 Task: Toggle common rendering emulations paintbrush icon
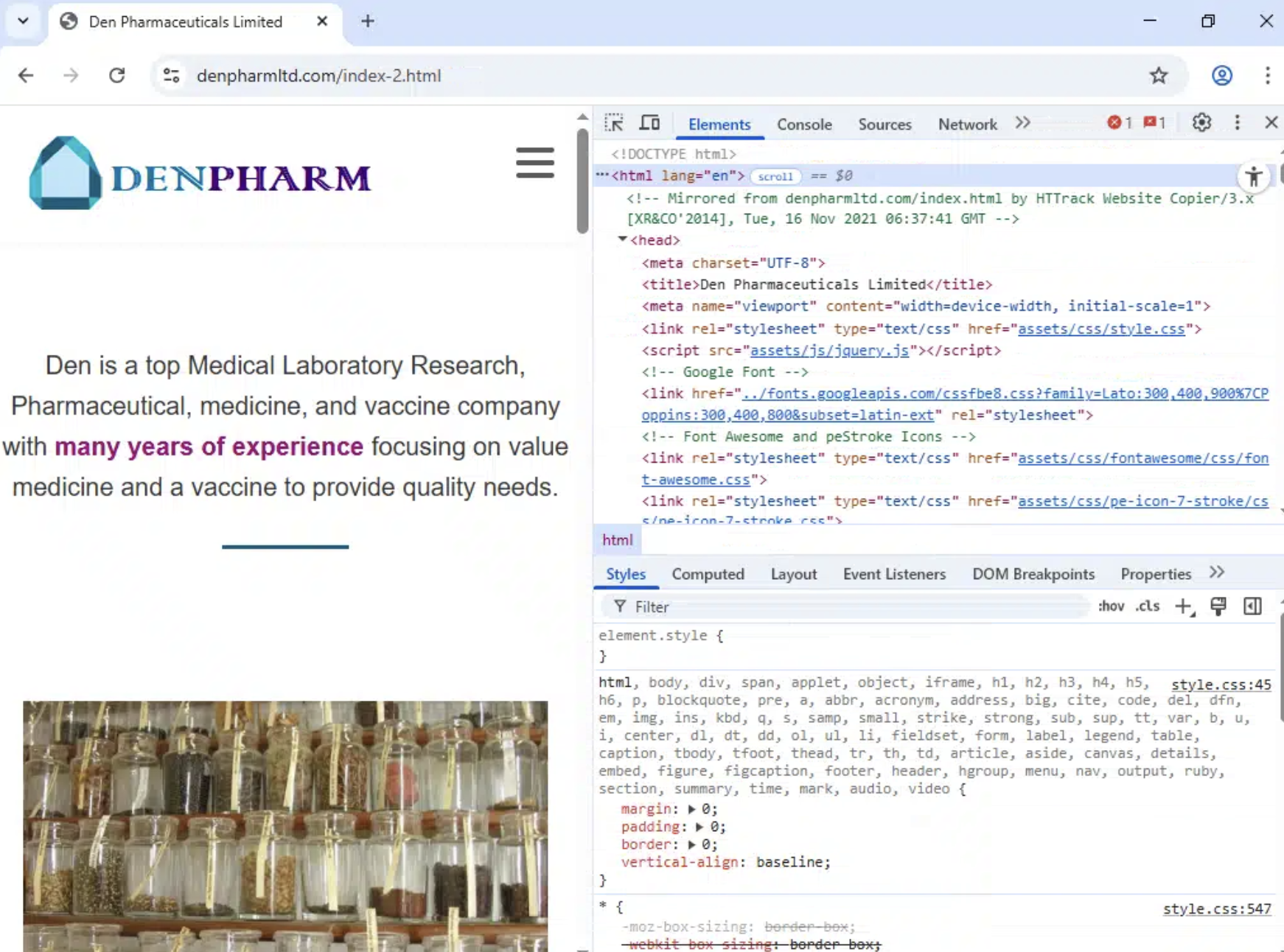click(1218, 606)
